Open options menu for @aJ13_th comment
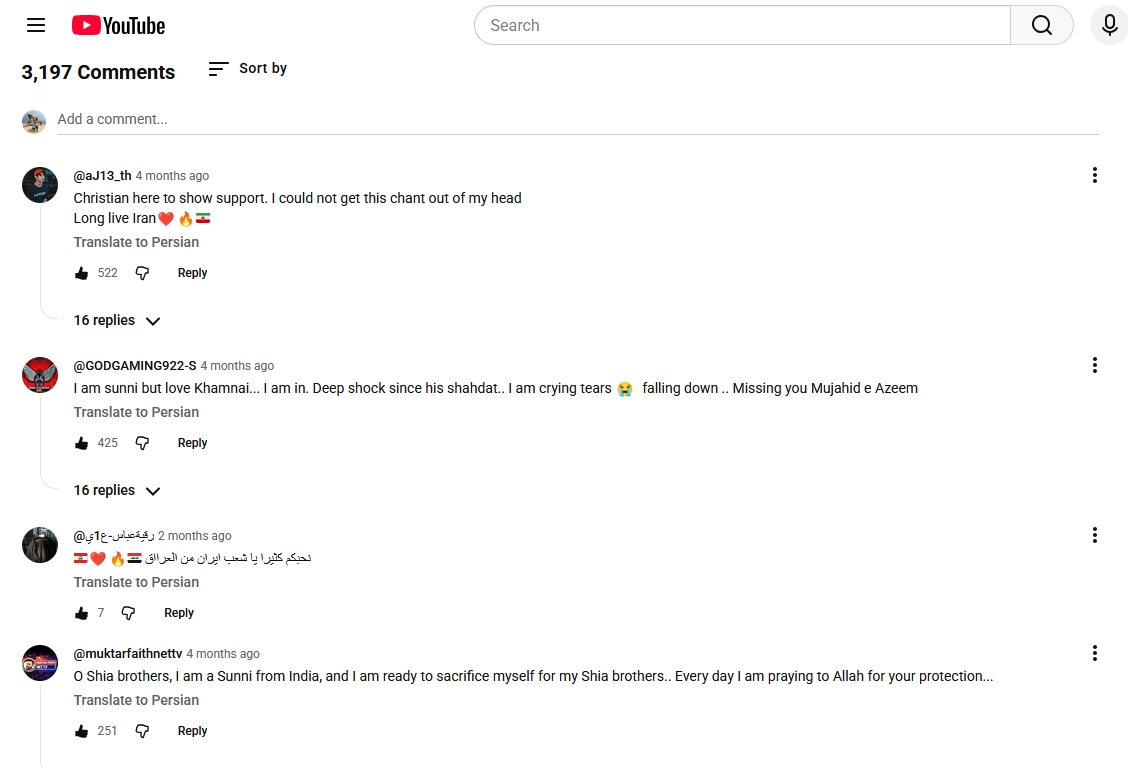 (1094, 175)
